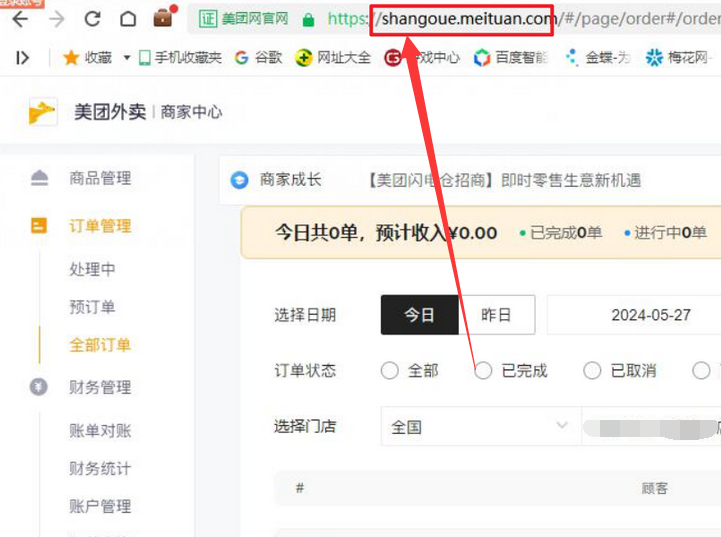
Task: Open the 处理中 orders submenu
Action: pos(92,269)
